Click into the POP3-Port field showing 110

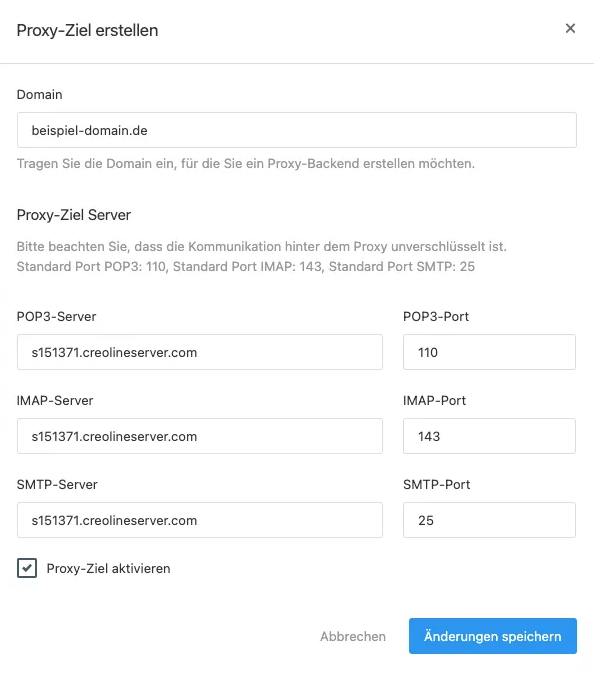coord(489,352)
